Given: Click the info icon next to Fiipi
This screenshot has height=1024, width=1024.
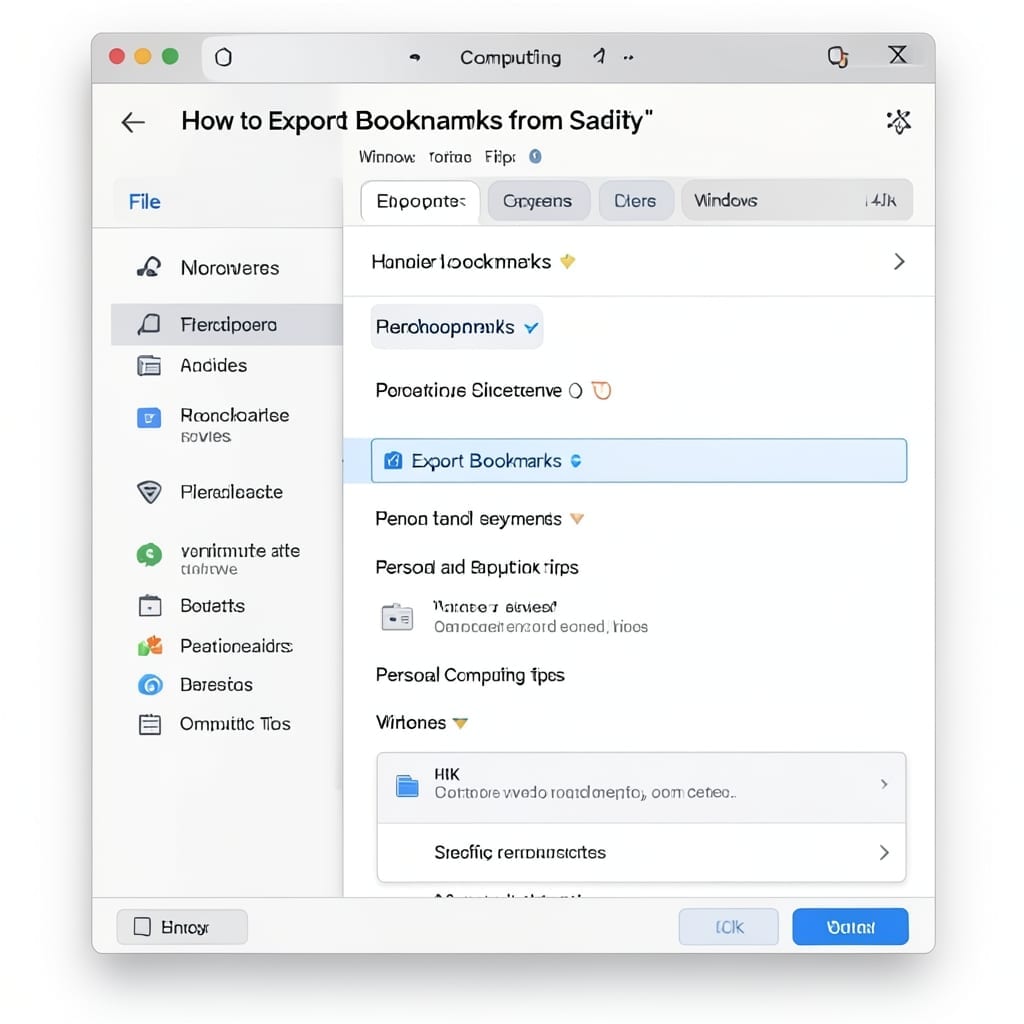Looking at the screenshot, I should coord(535,156).
